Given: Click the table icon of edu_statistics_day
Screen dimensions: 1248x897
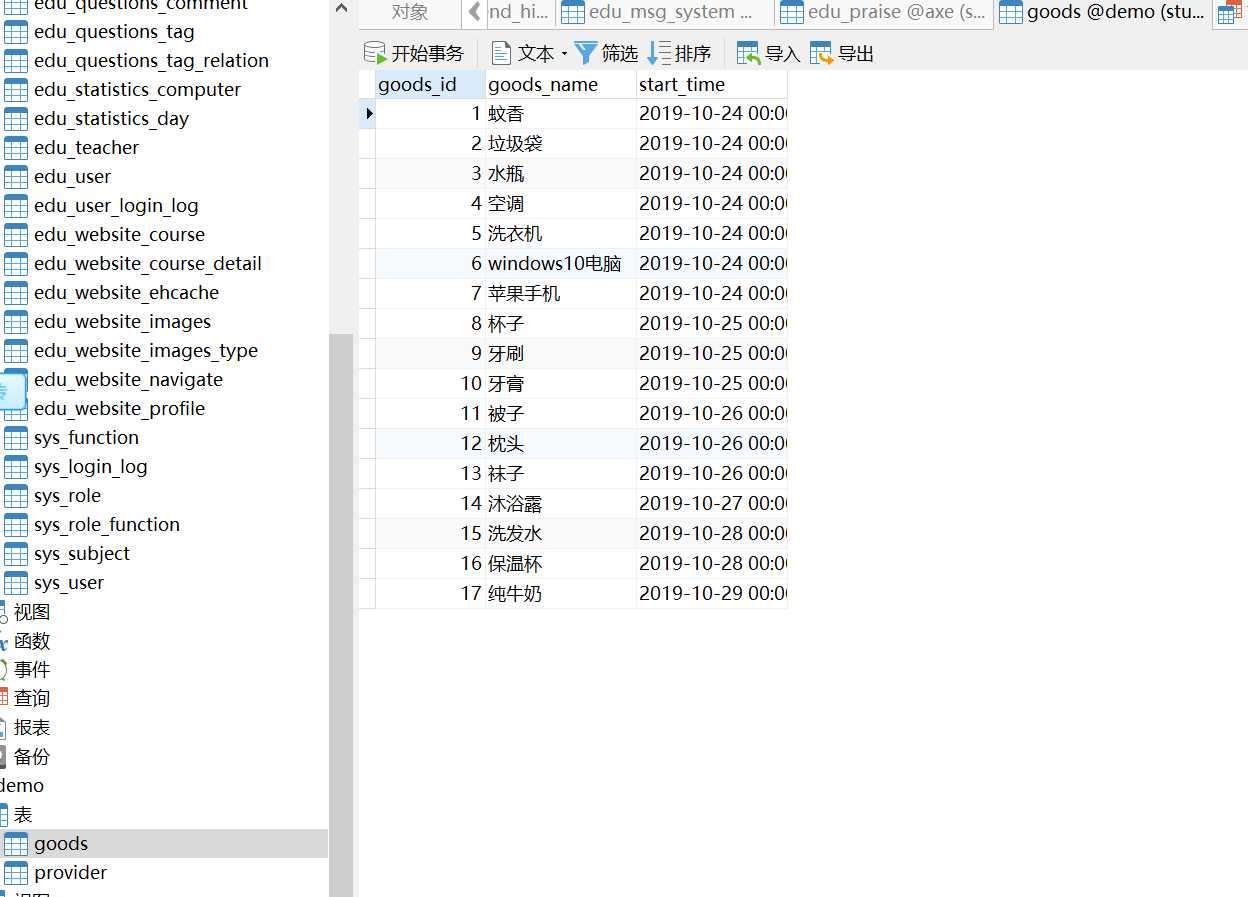Looking at the screenshot, I should click(16, 119).
